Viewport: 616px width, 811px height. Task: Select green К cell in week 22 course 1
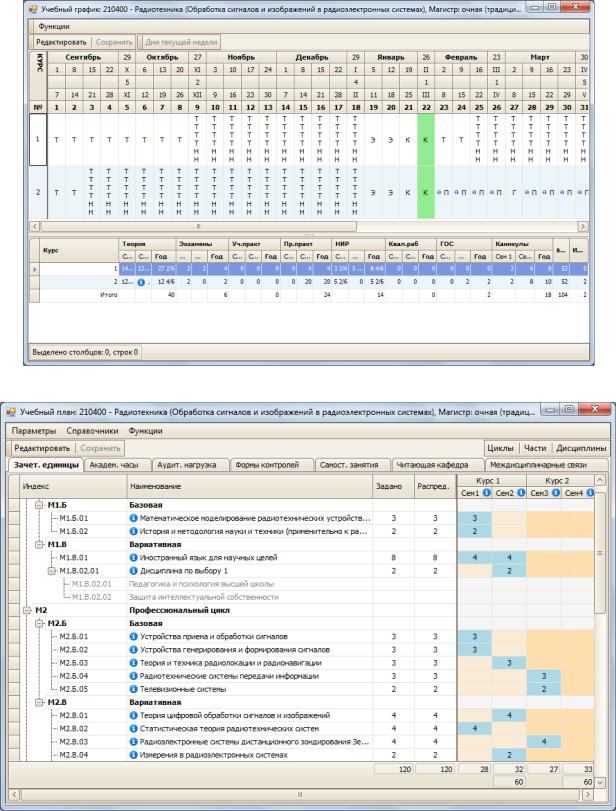[425, 140]
